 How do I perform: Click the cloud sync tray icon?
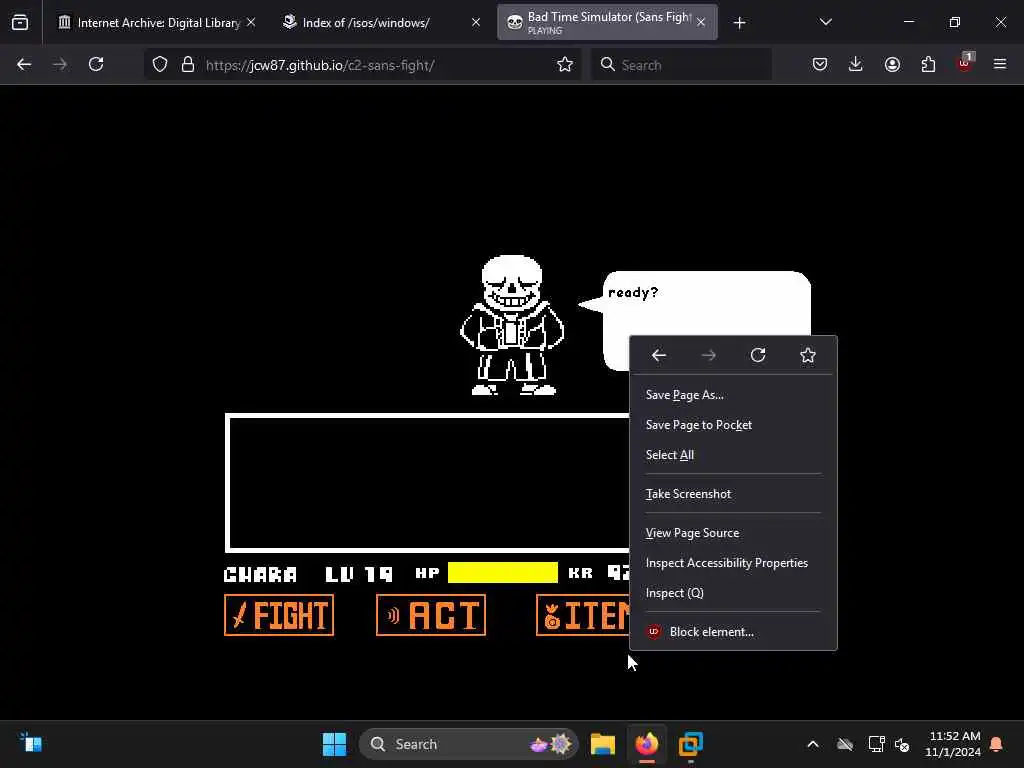point(845,744)
